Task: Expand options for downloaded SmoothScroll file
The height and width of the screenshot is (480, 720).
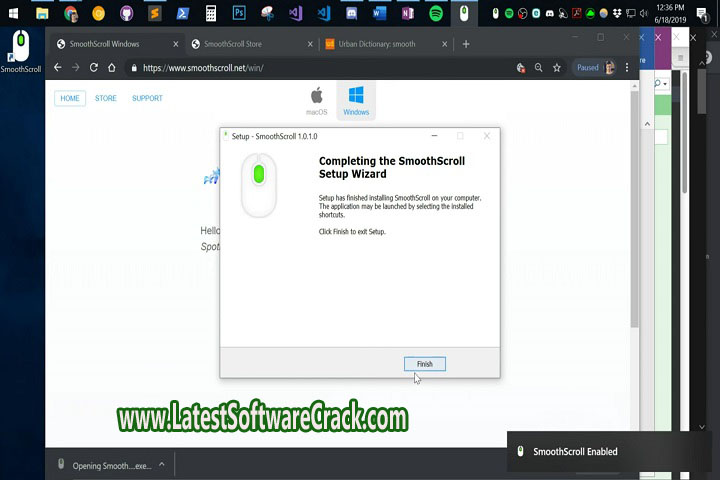Action: click(x=161, y=464)
